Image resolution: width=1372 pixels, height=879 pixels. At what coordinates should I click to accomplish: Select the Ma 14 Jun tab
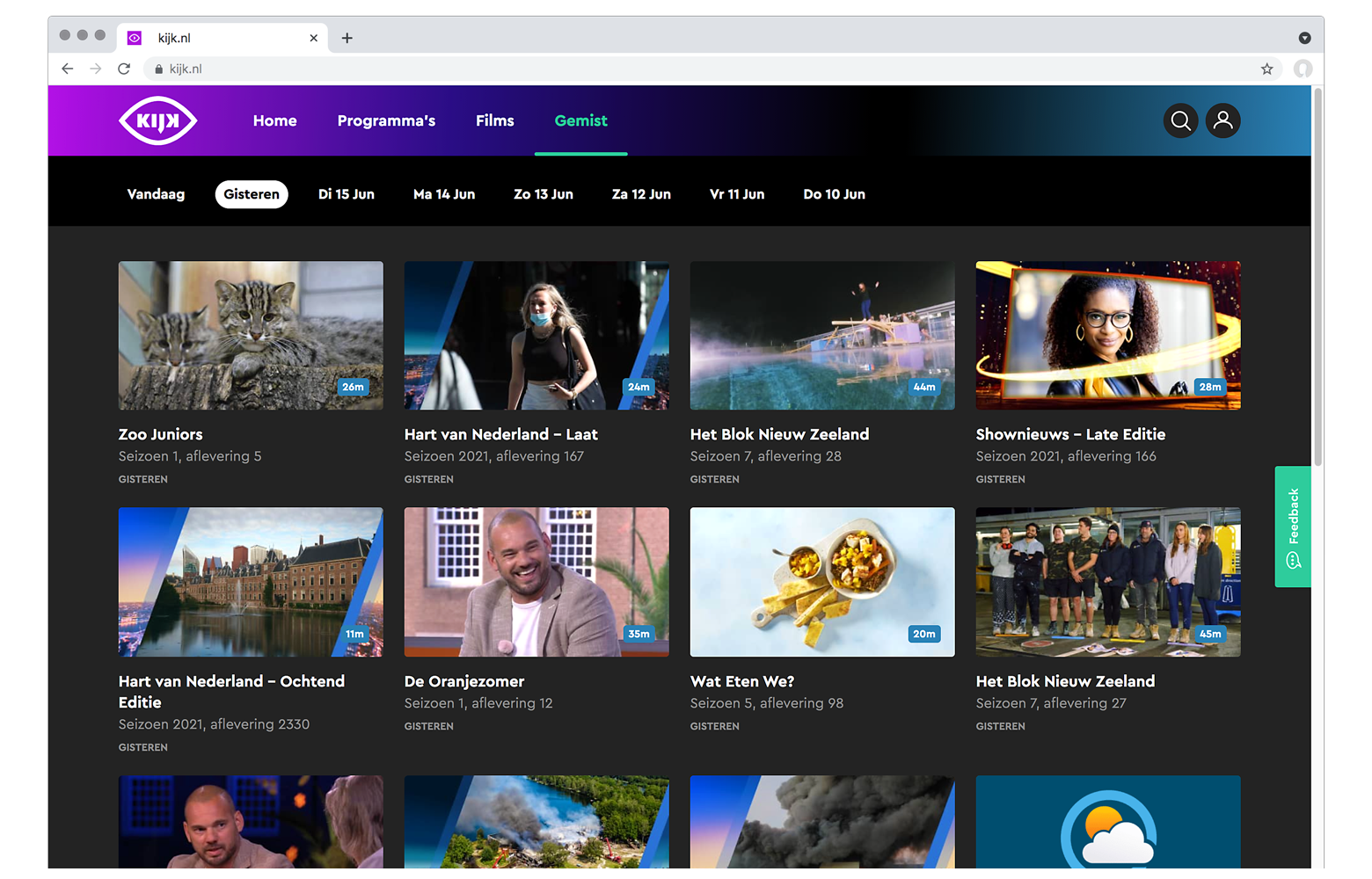444,194
